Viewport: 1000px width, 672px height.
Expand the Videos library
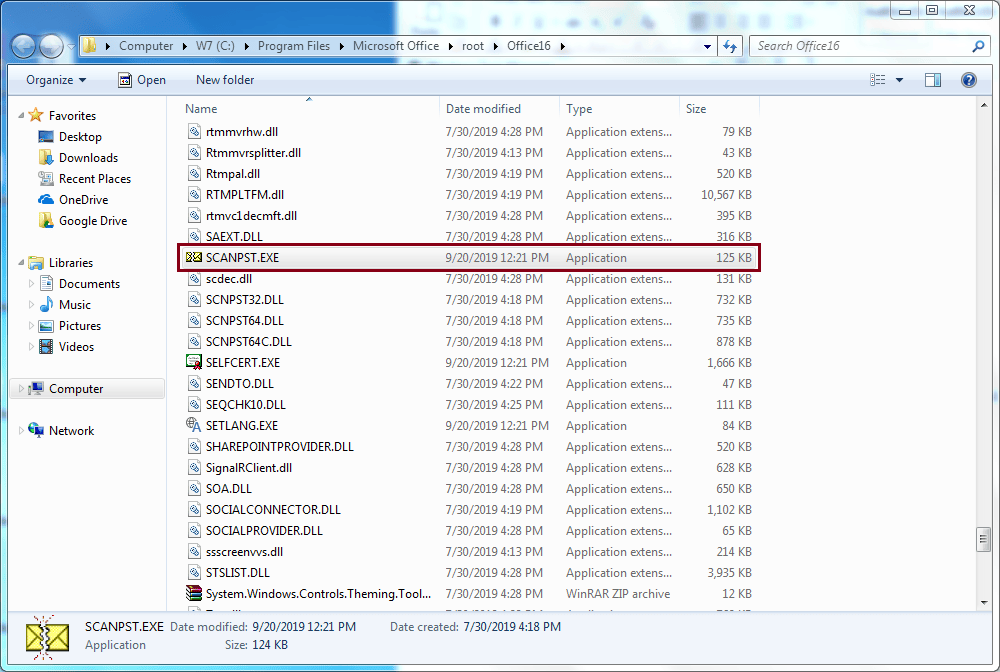point(31,346)
